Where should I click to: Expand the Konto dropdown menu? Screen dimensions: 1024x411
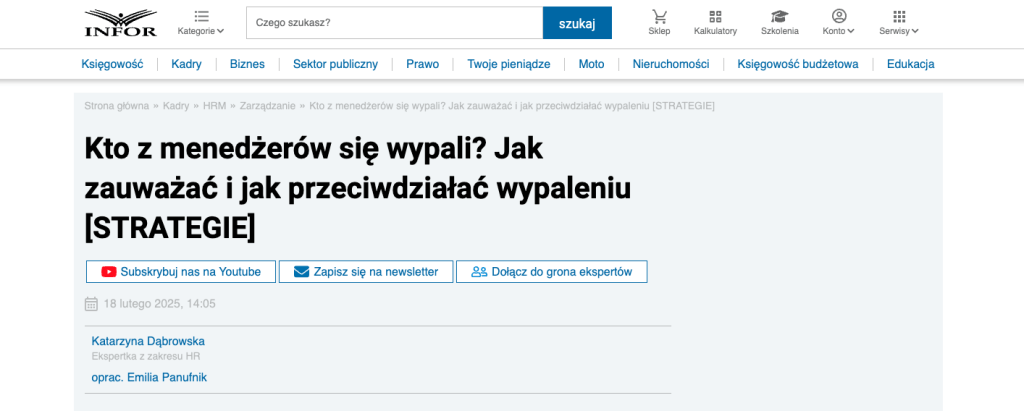coord(839,31)
